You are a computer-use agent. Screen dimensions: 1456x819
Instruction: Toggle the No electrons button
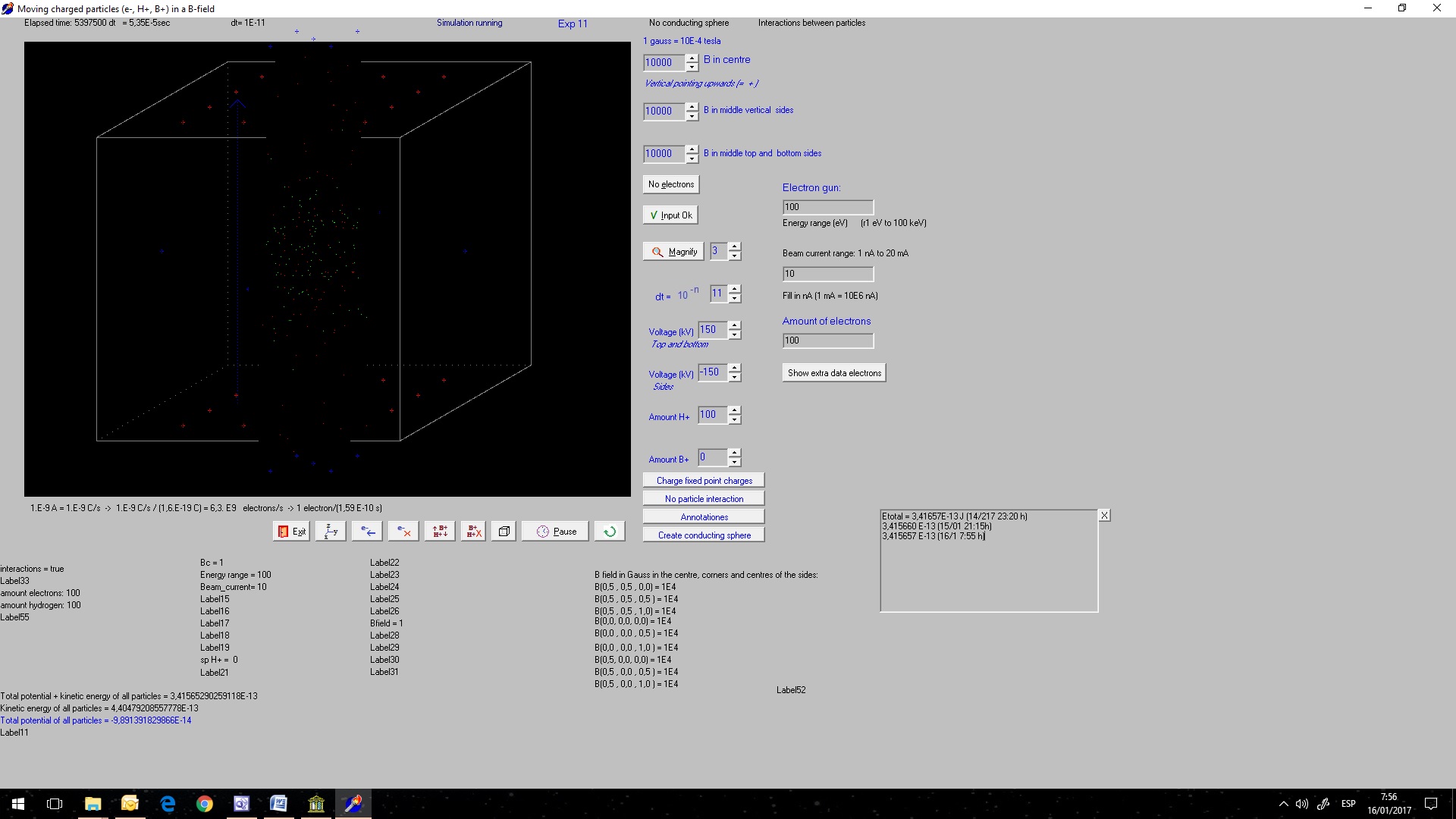671,184
